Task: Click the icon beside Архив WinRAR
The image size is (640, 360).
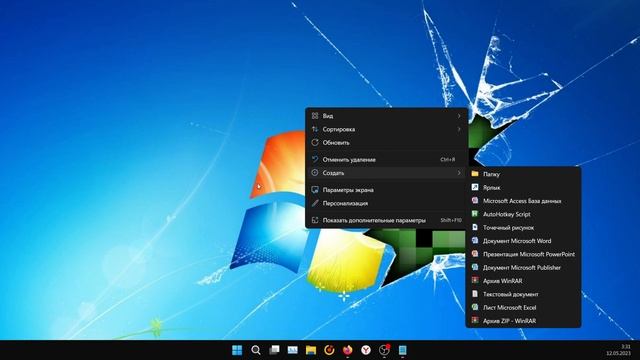Action: pyautogui.click(x=475, y=280)
